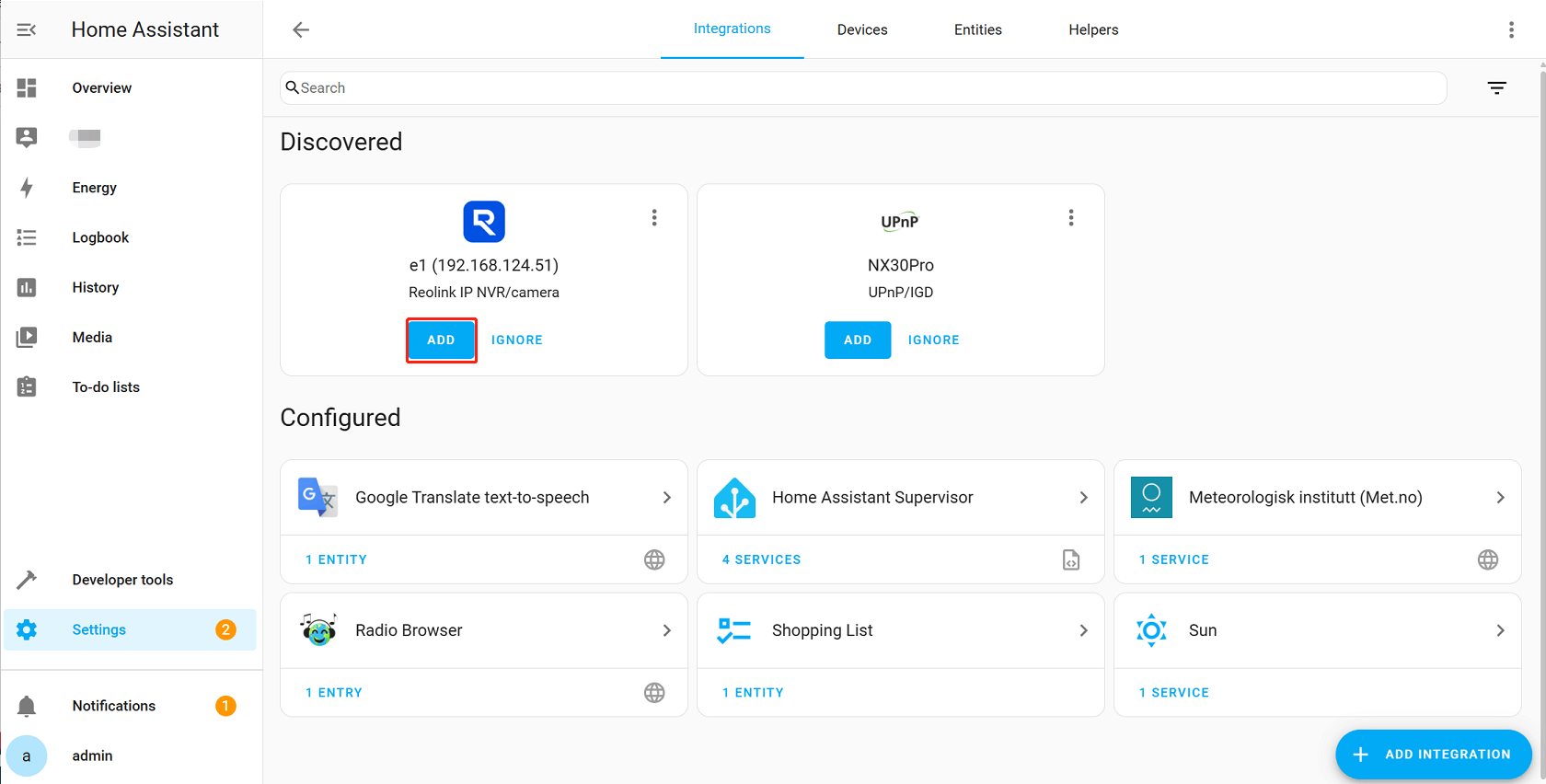Click the admin user avatar
Image resolution: width=1546 pixels, height=784 pixels.
click(27, 755)
